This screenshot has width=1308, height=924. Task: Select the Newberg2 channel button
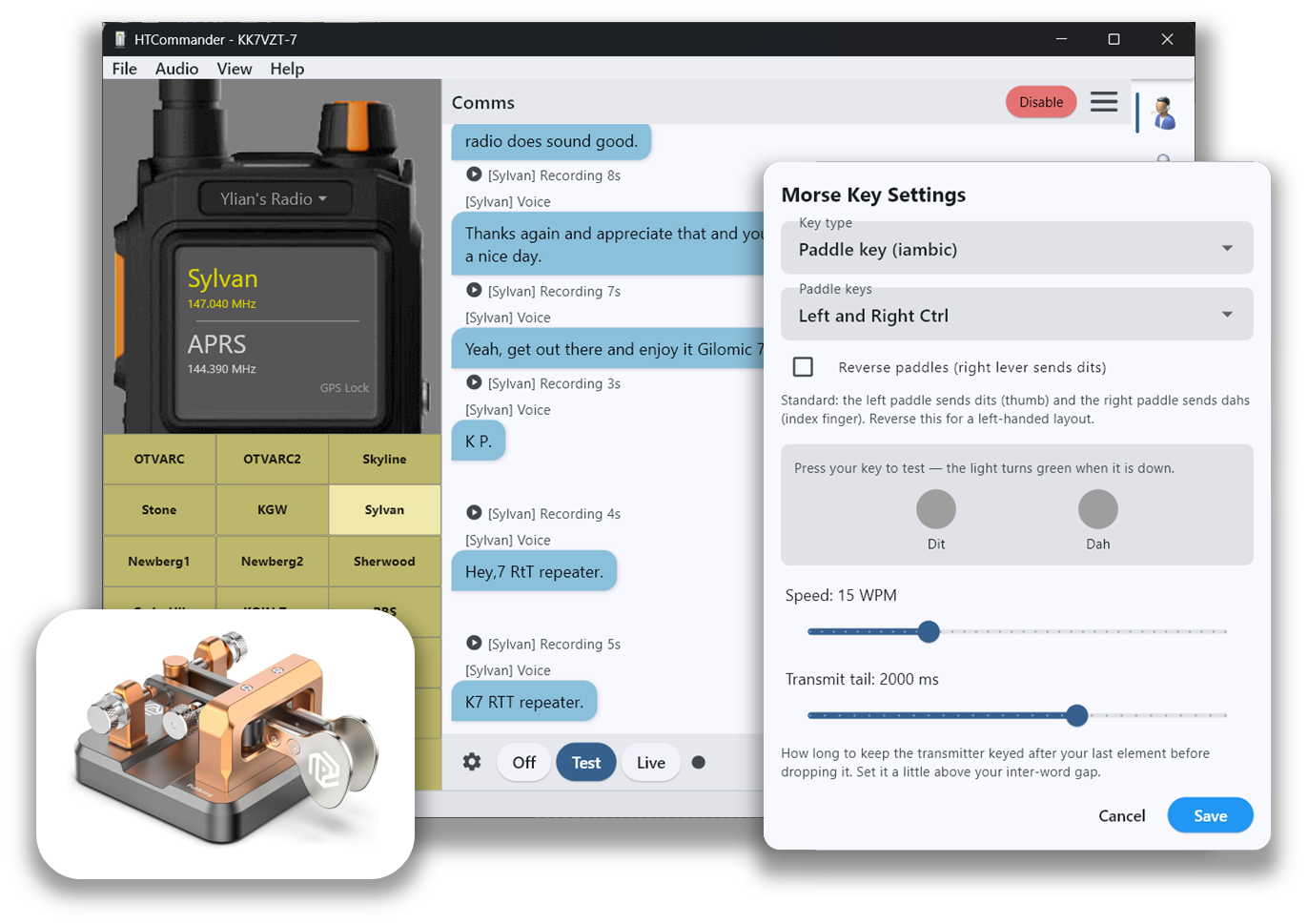coord(272,562)
